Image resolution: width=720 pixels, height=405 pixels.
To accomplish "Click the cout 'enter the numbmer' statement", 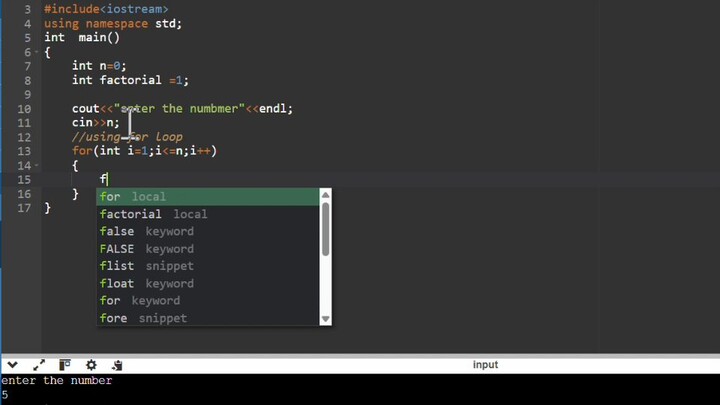I will tap(182, 108).
